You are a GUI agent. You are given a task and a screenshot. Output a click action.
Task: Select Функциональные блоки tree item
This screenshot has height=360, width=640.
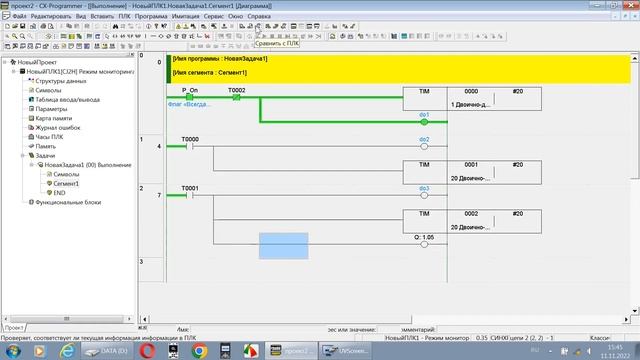(68, 202)
